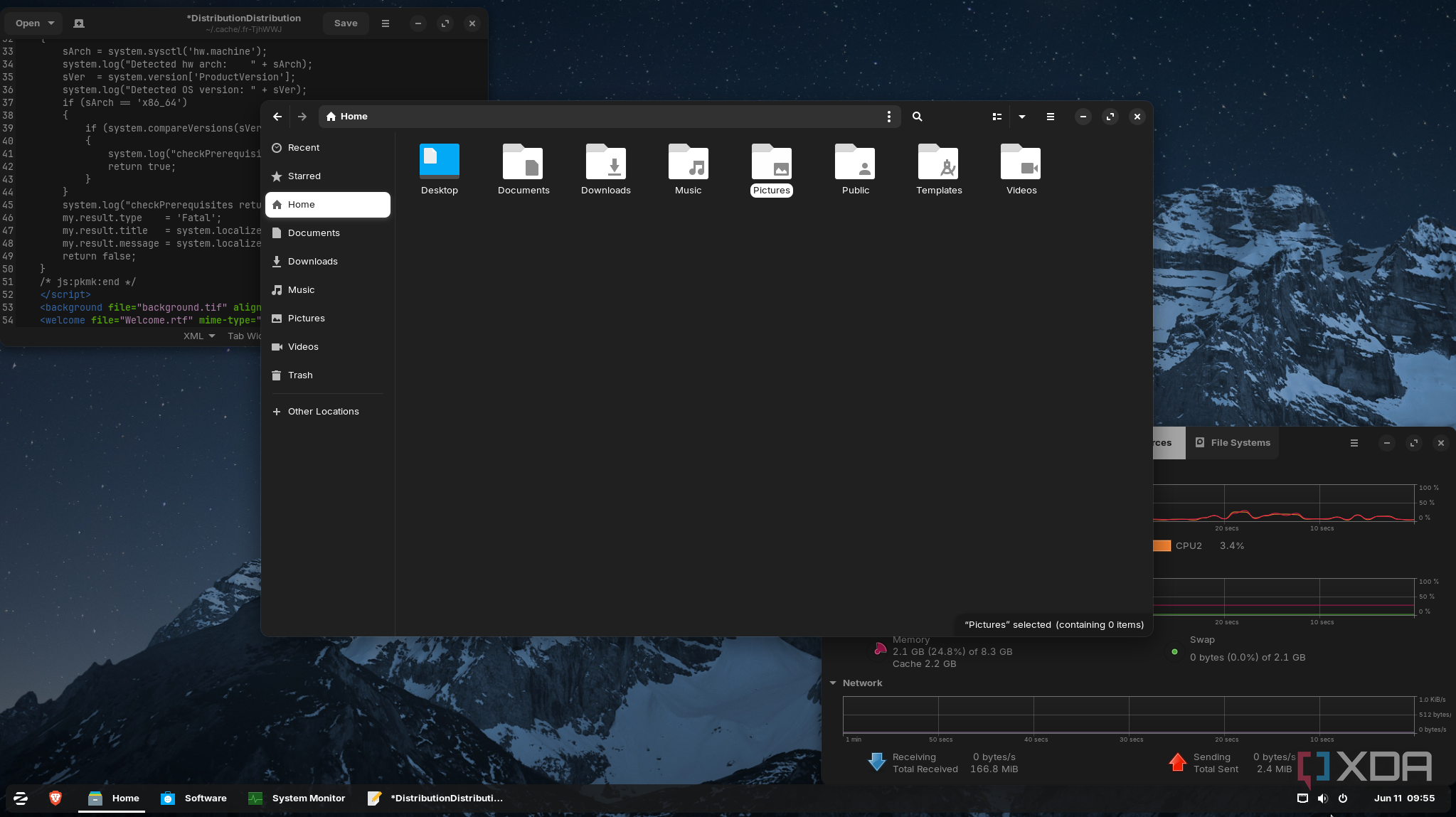Viewport: 1456px width, 817px height.
Task: Change Memory color indicator
Action: point(880,648)
